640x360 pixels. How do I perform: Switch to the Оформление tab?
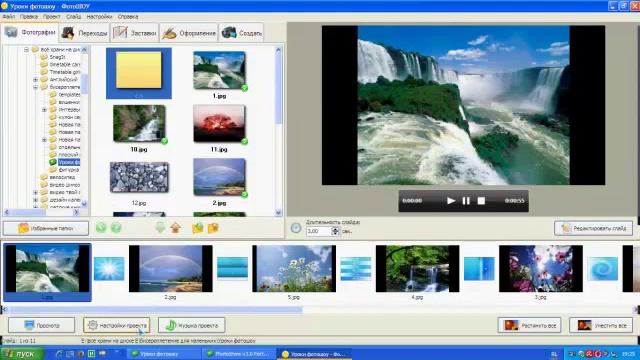pos(189,33)
